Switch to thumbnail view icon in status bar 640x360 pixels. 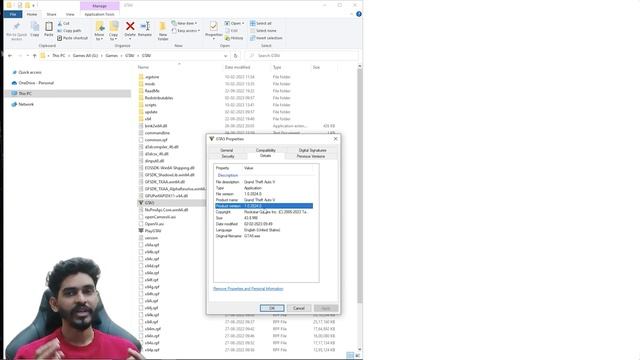coord(358,356)
